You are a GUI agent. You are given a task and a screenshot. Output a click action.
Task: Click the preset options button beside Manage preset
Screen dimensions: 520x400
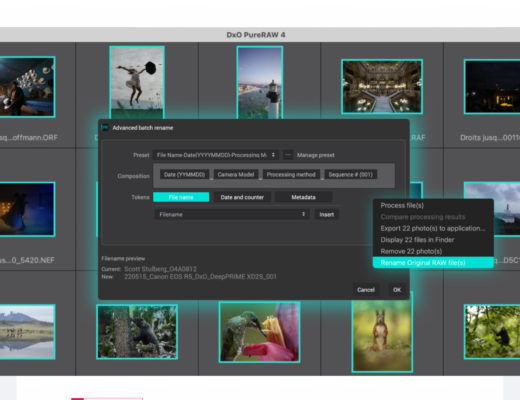point(288,155)
